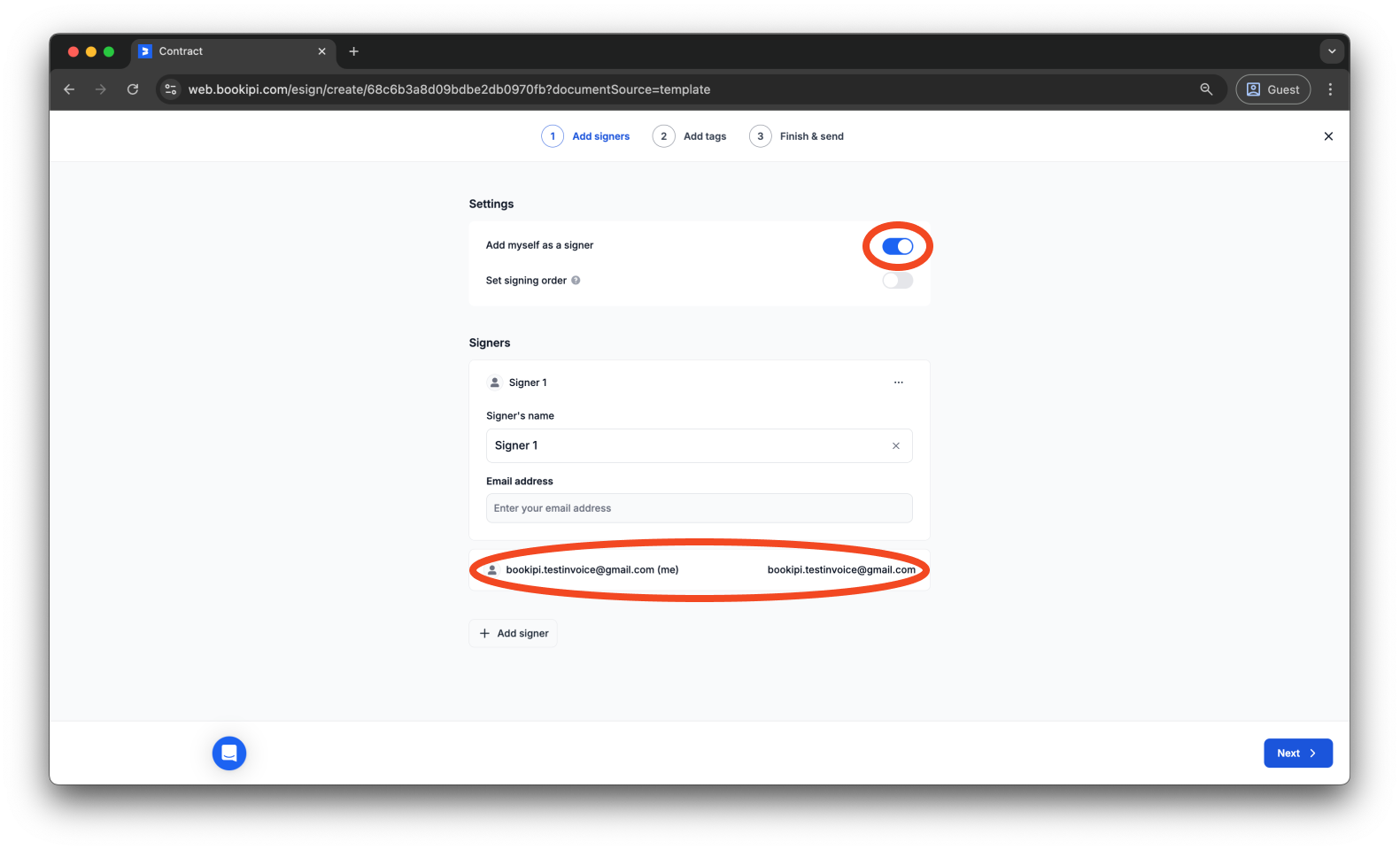Go forward in the browser
The image size is (1400, 850).
pyautogui.click(x=101, y=89)
